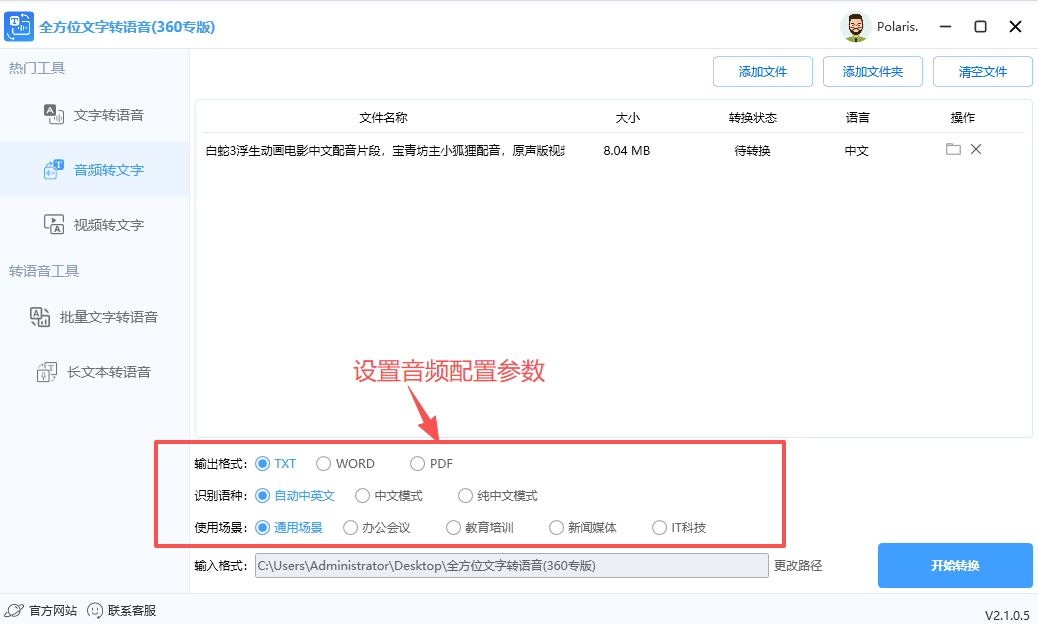
Task: Click the output path input field
Action: 510,565
